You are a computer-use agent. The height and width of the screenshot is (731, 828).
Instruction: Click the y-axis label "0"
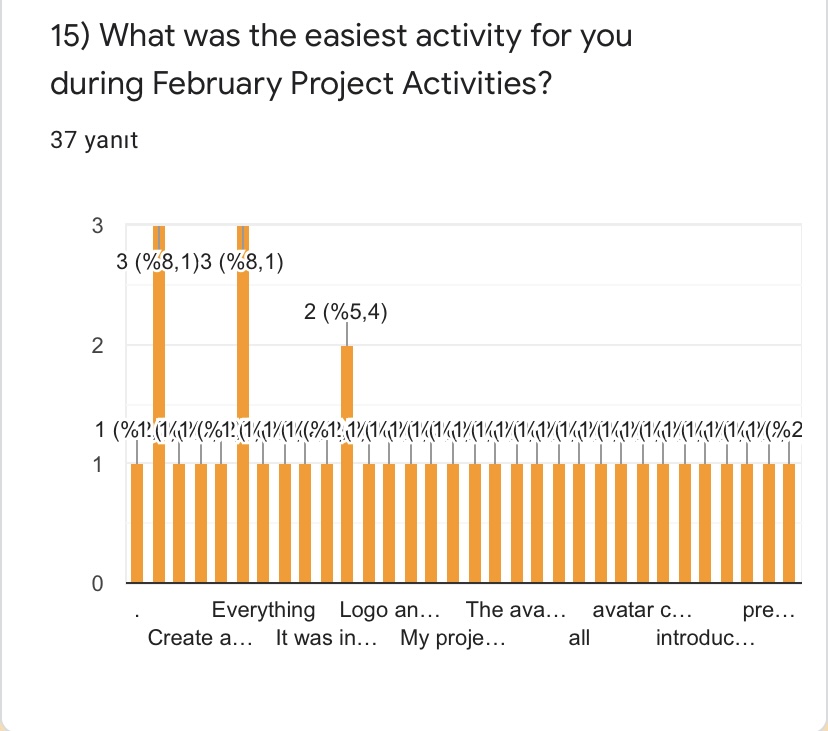click(x=97, y=585)
